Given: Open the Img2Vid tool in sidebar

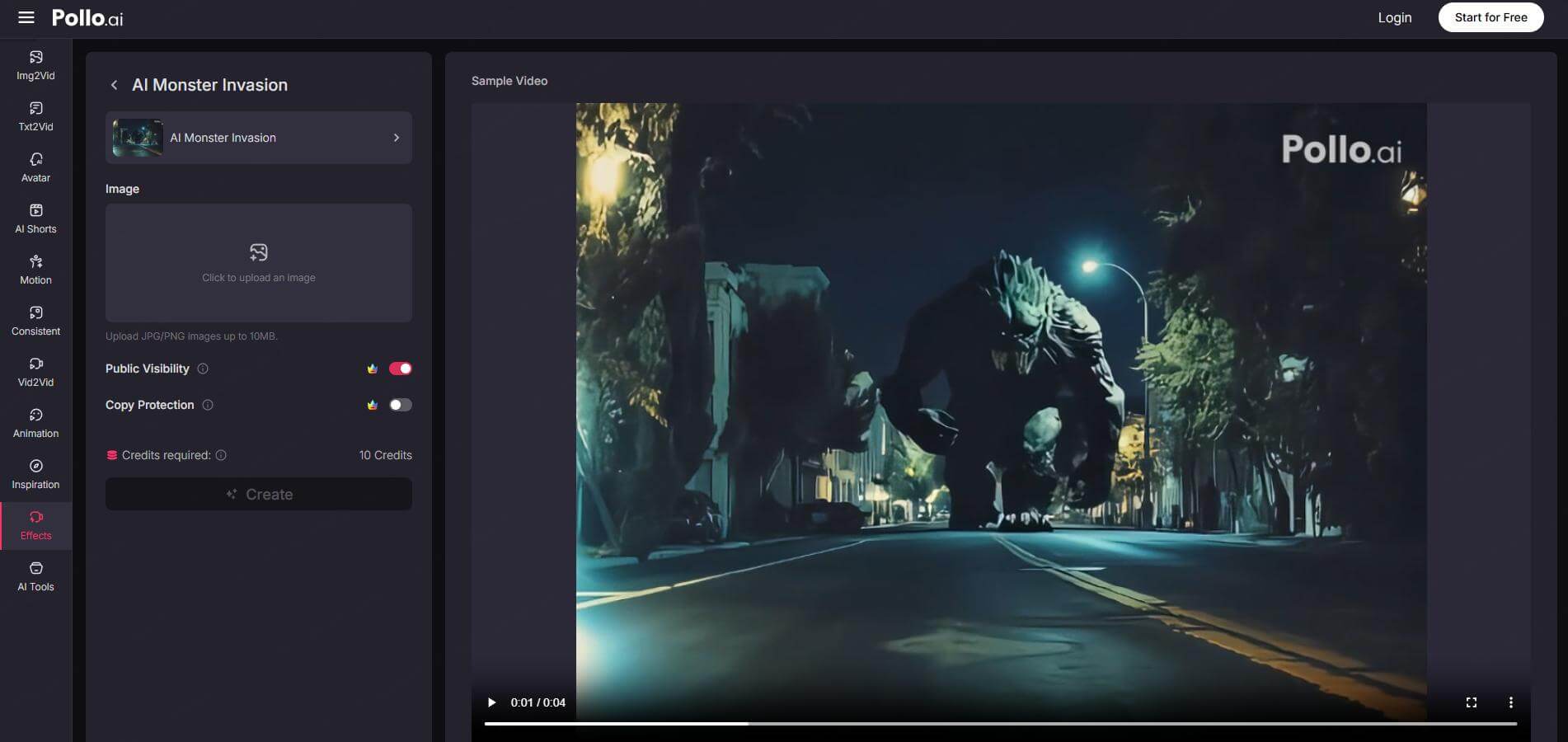Looking at the screenshot, I should (x=35, y=65).
